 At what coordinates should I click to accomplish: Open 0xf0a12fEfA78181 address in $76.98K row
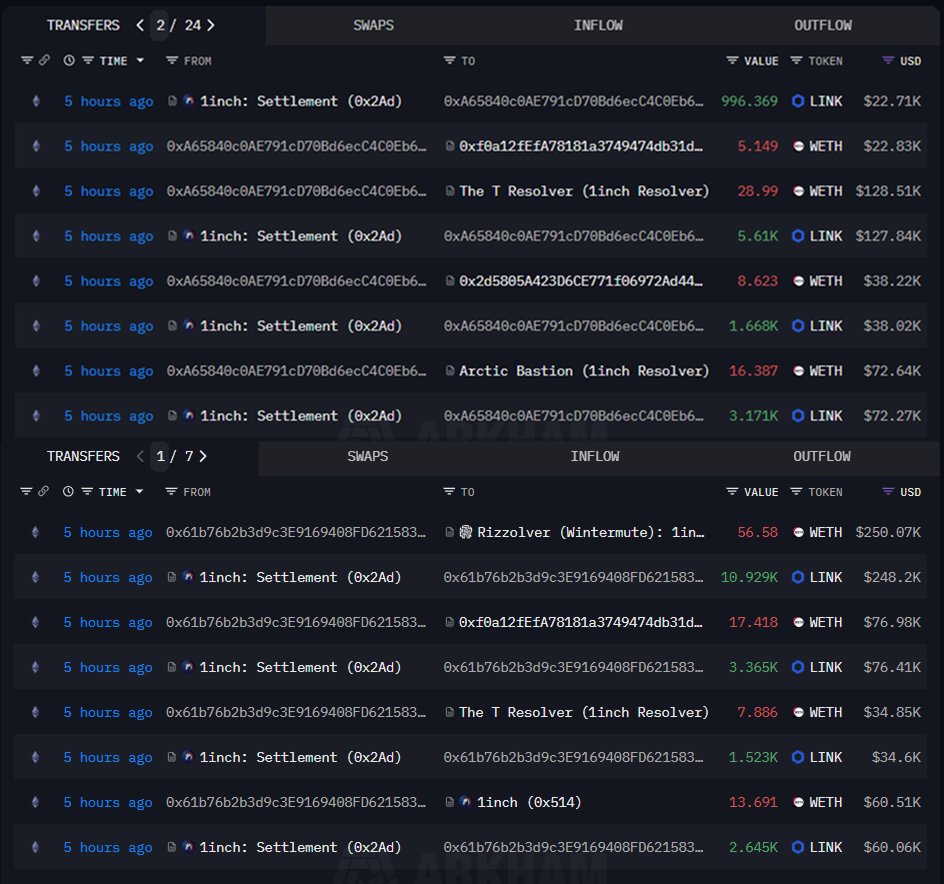click(580, 623)
